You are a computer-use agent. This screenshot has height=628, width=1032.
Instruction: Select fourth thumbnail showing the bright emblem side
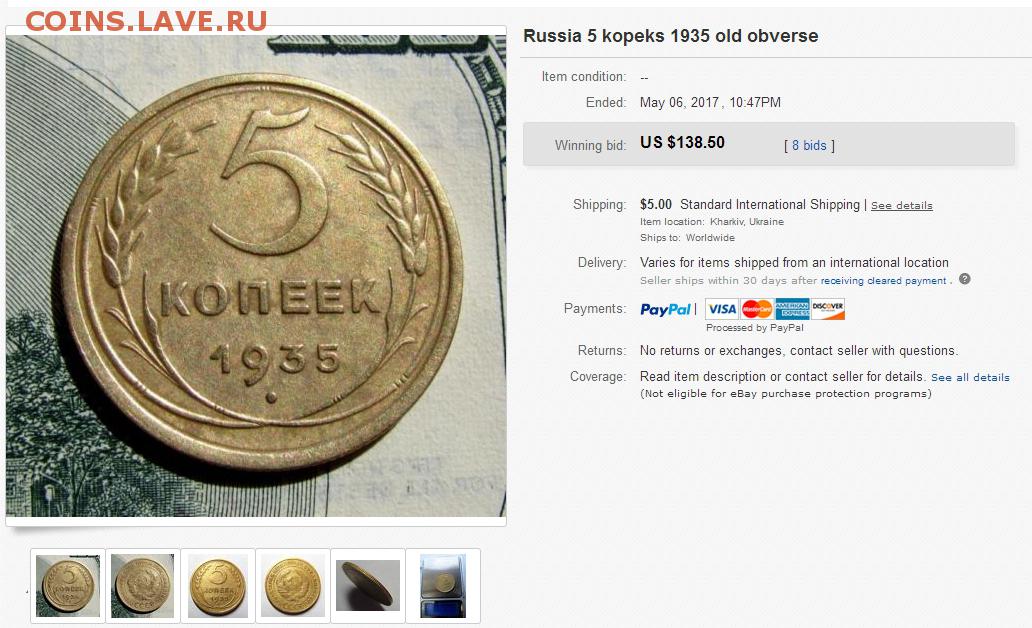tap(293, 586)
